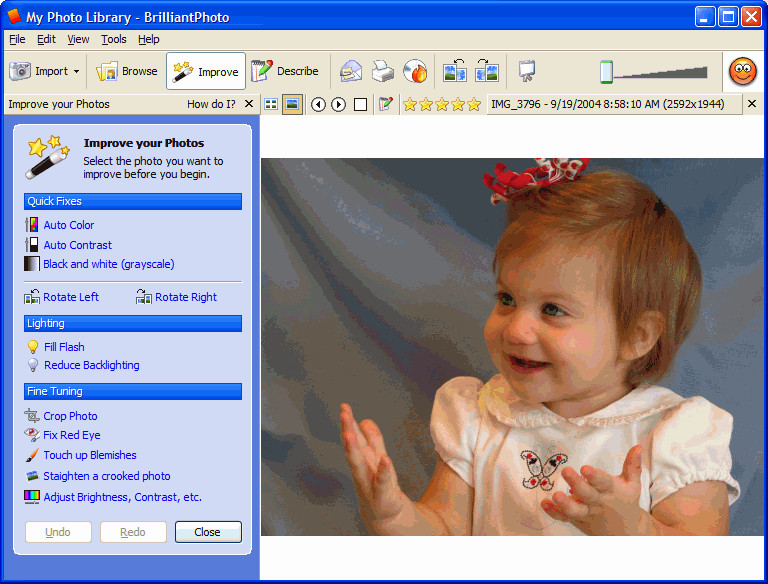Go to the previous photo
The image size is (768, 584).
tap(318, 104)
